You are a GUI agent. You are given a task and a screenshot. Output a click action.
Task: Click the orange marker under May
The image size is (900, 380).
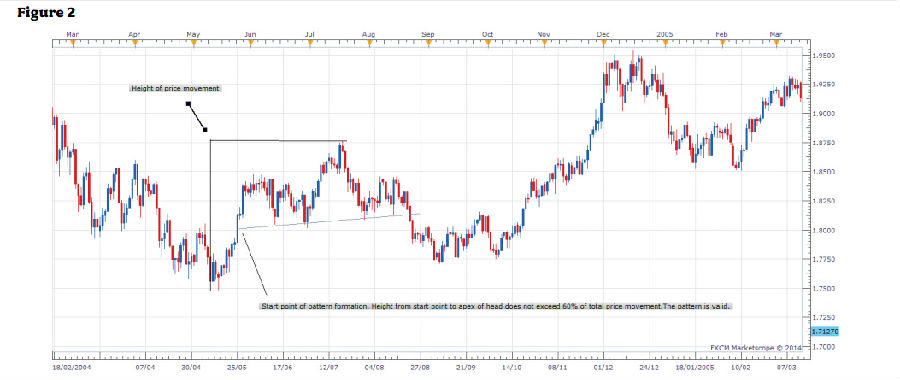tap(194, 42)
